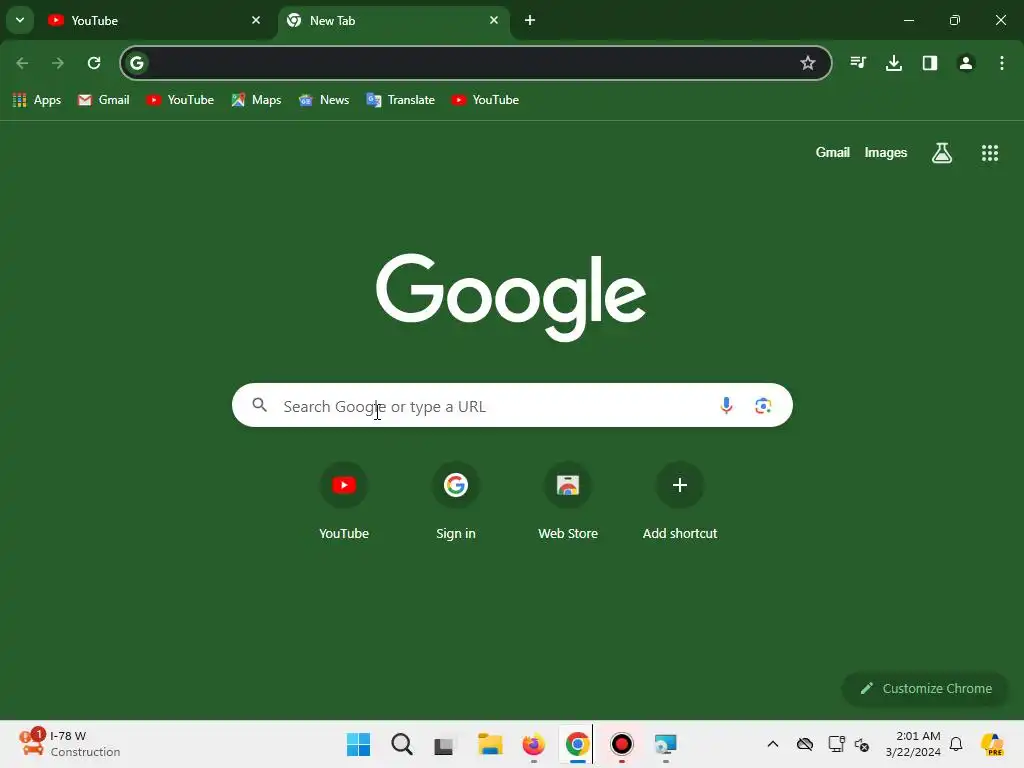The image size is (1024, 768).
Task: Open Google apps grid icon
Action: (x=990, y=153)
